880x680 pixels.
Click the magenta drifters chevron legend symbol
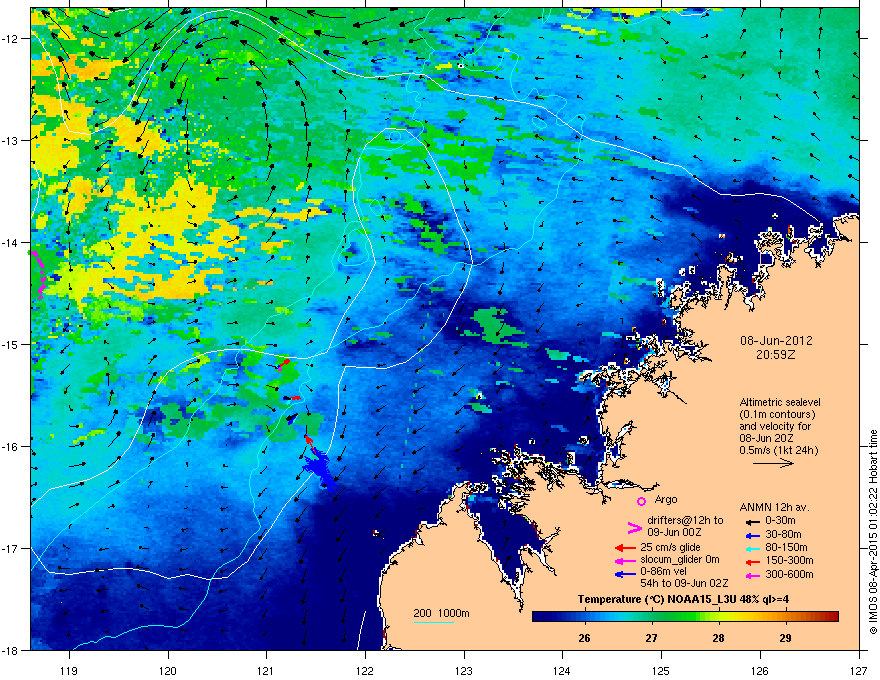click(634, 527)
